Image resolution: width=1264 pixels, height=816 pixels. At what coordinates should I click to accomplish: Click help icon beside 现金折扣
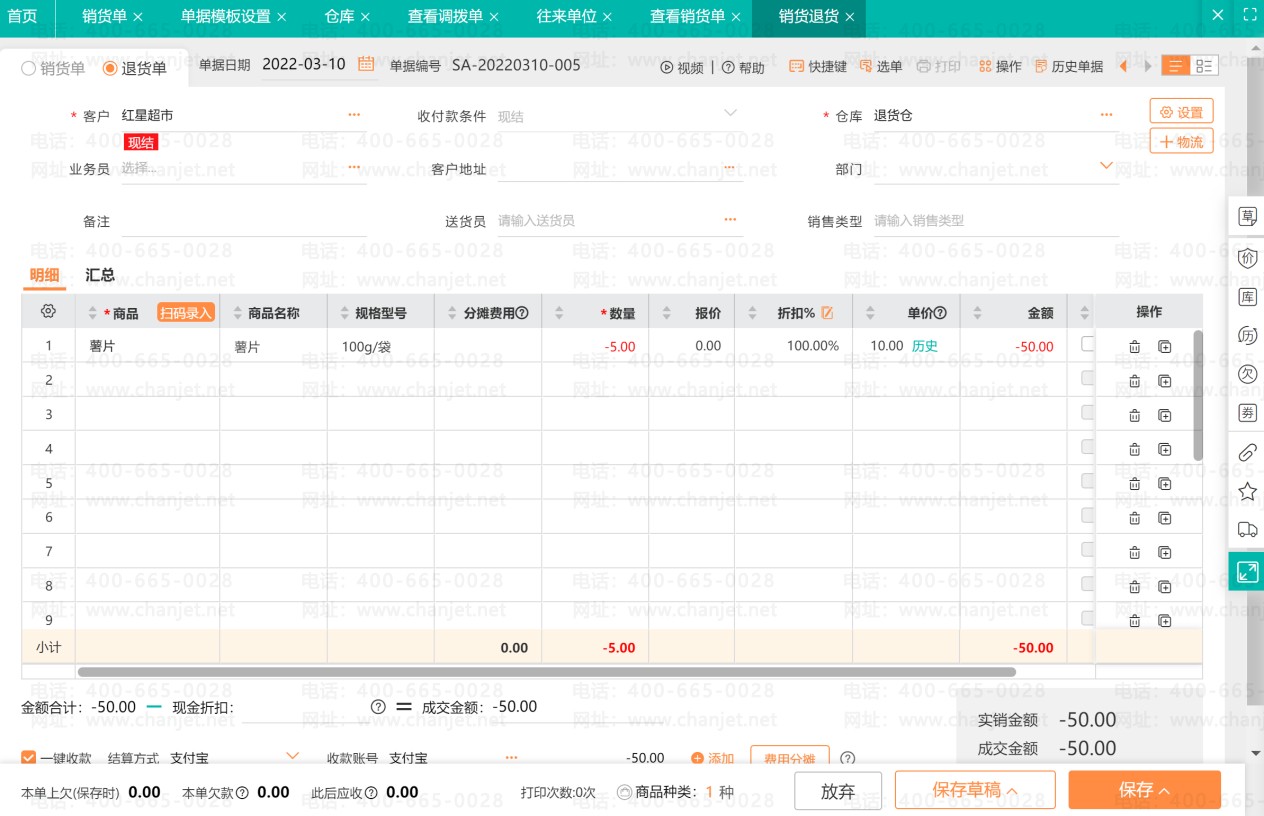[378, 707]
